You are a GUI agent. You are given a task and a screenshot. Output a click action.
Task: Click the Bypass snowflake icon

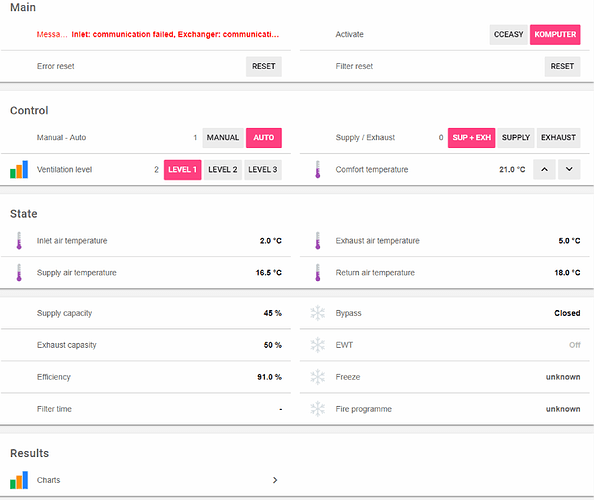pyautogui.click(x=317, y=313)
